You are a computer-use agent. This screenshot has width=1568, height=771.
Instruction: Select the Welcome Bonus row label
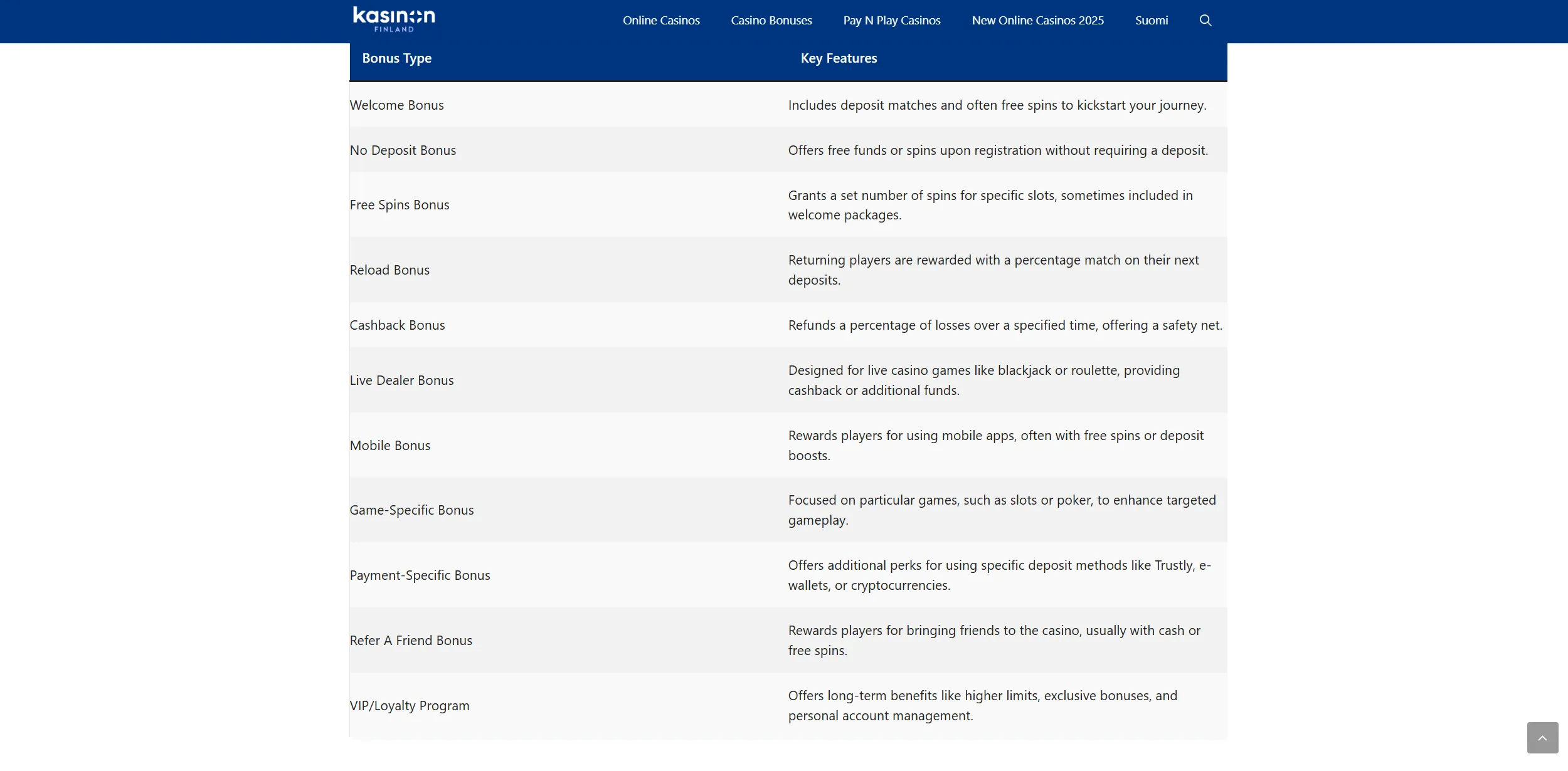tap(396, 105)
